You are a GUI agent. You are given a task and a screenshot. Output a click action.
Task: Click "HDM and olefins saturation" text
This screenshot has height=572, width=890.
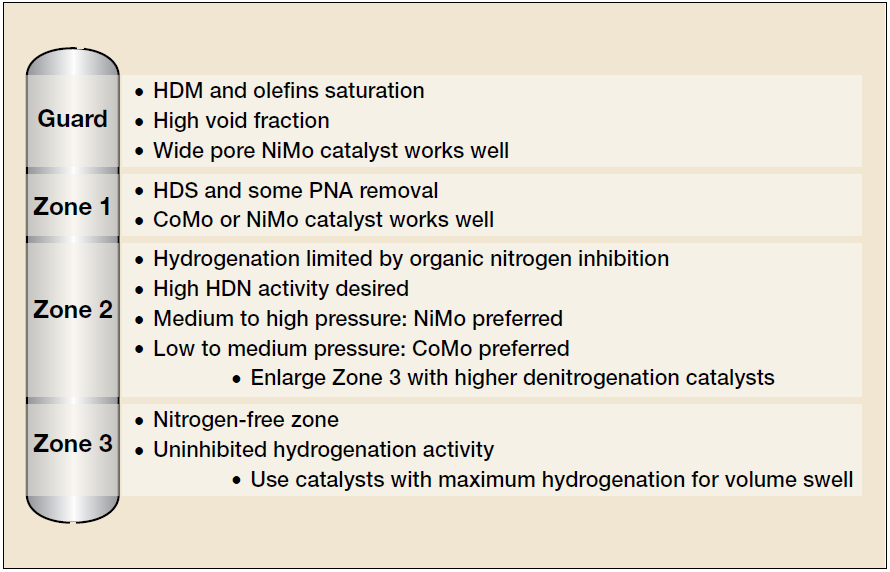click(x=288, y=91)
